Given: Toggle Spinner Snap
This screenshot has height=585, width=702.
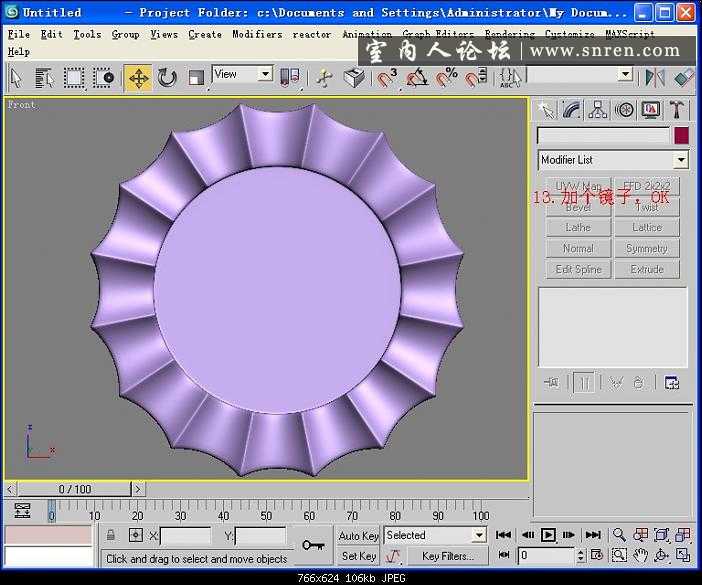Looking at the screenshot, I should pos(475,78).
